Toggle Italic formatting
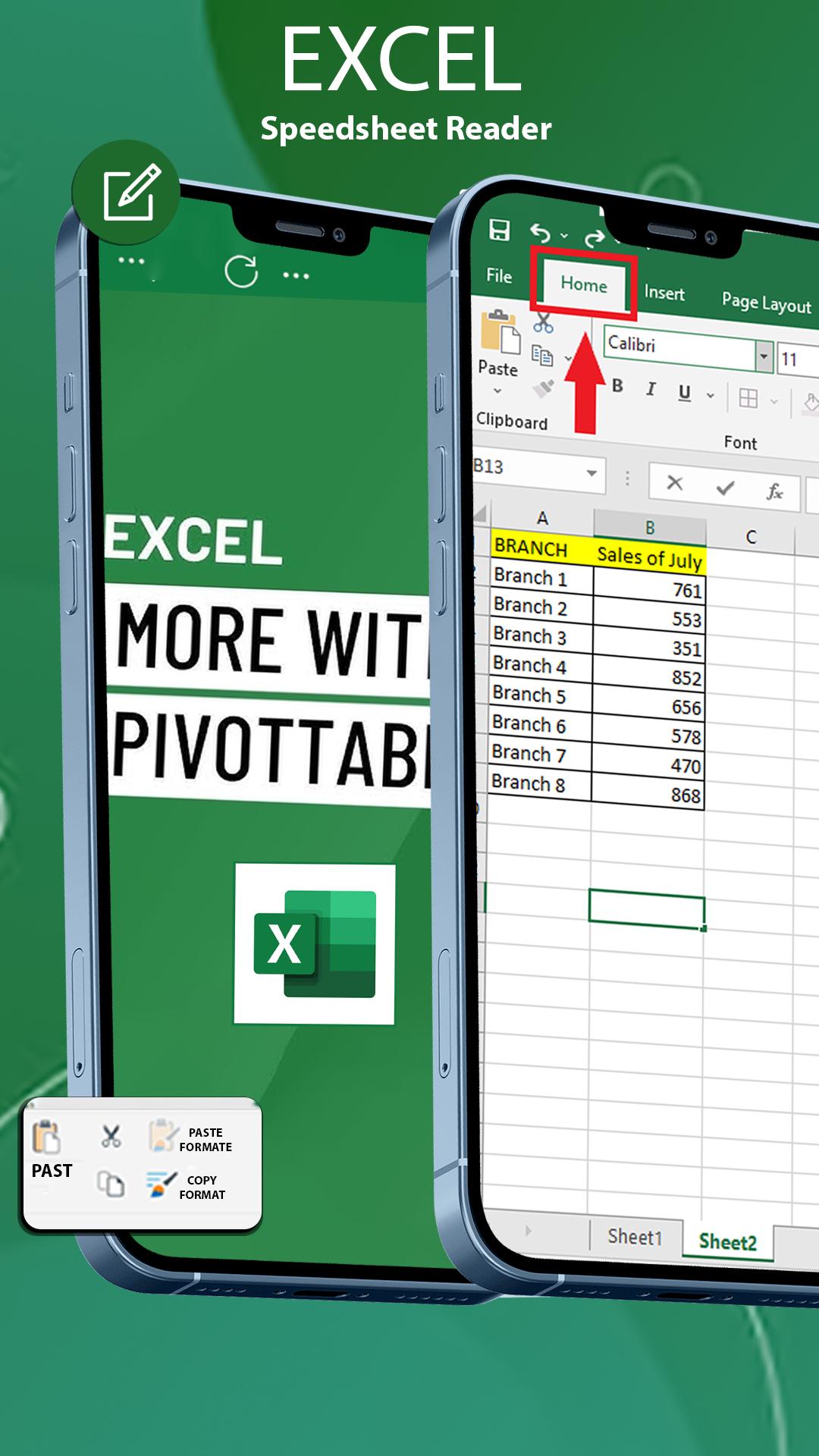This screenshot has width=819, height=1456. coord(651,389)
